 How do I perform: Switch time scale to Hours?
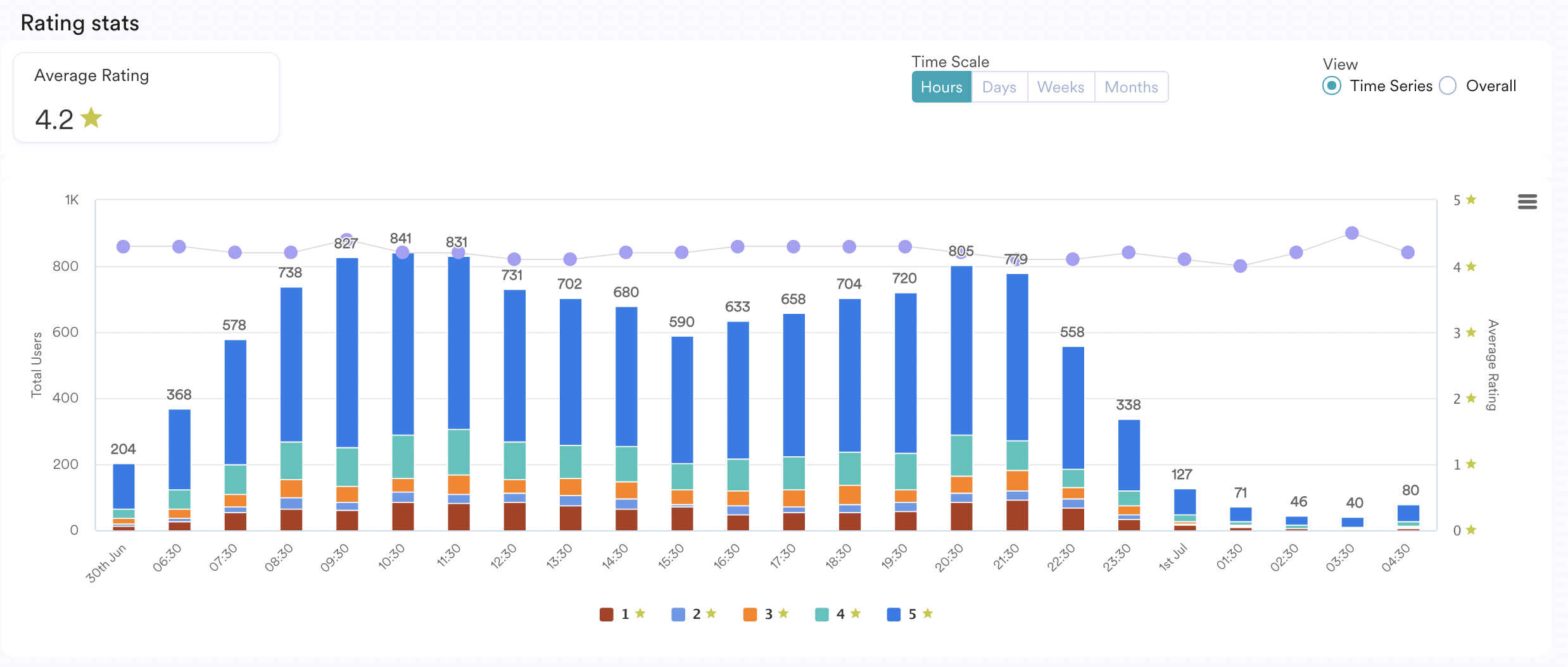(x=941, y=87)
